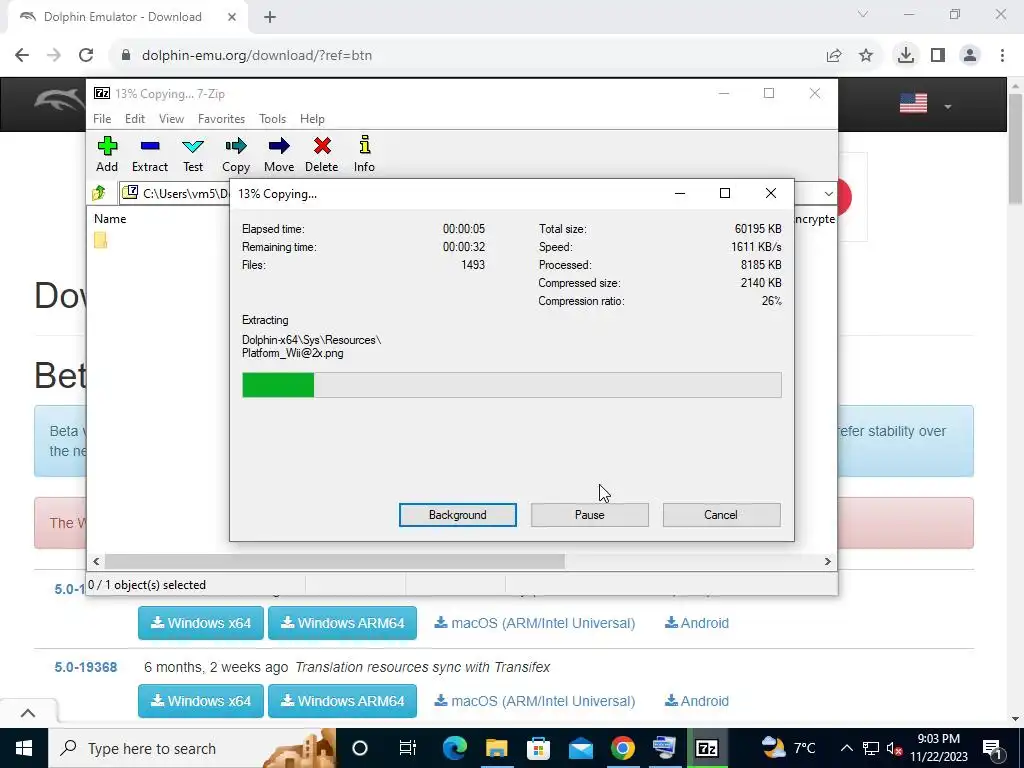Expand the downloads bar chevron at bottom-left
Viewport: 1024px width, 768px height.
pos(28,713)
